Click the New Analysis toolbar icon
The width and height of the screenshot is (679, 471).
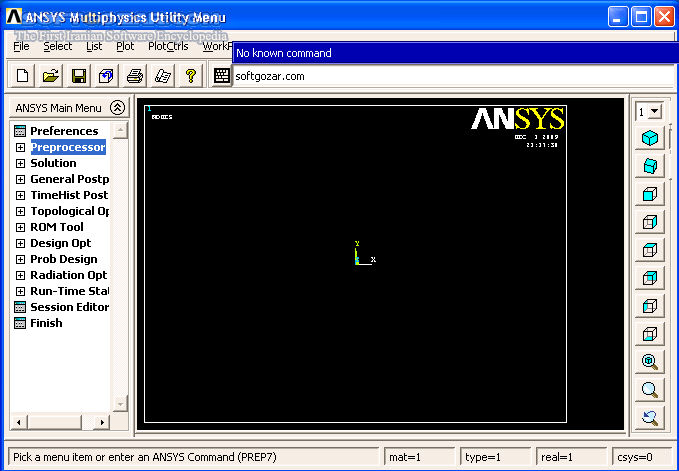pyautogui.click(x=22, y=76)
